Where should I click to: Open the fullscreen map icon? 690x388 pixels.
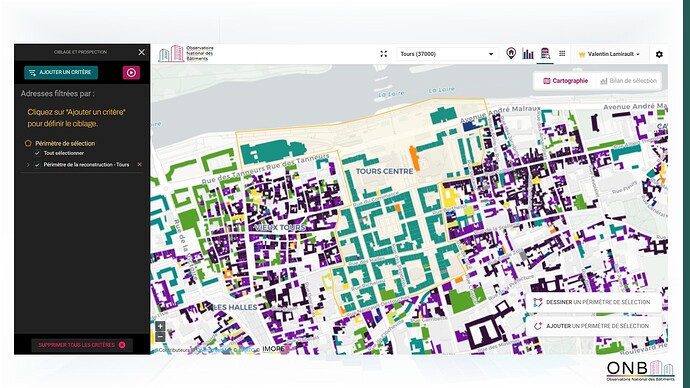pyautogui.click(x=384, y=54)
